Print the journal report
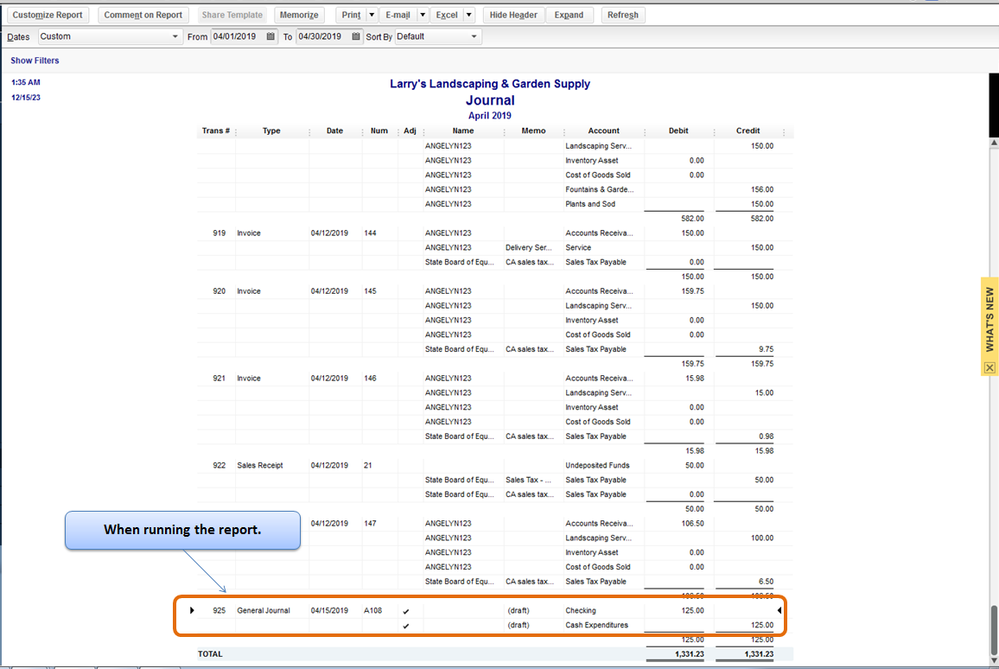999x669 pixels. coord(351,15)
